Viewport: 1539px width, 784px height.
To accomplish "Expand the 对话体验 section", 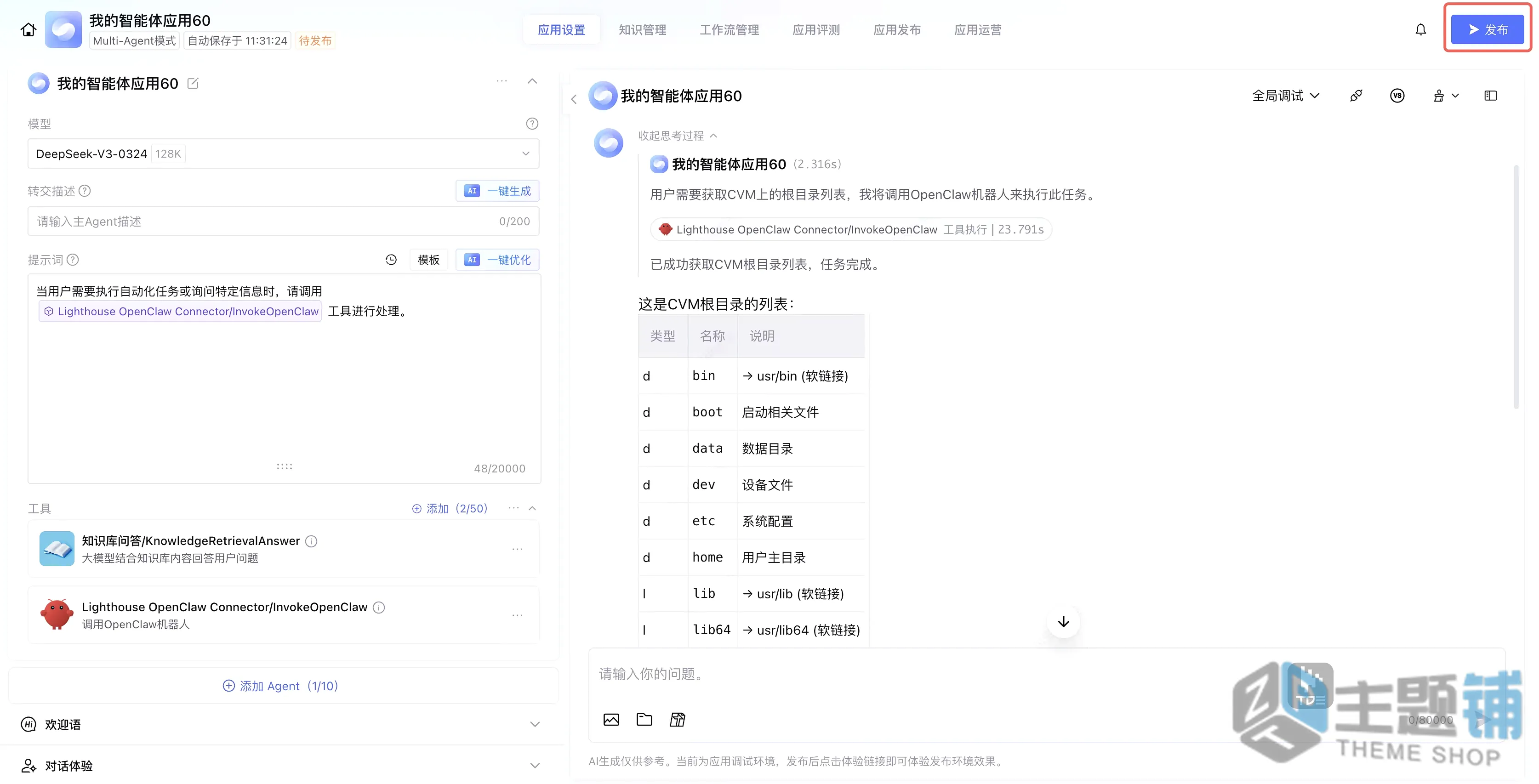I will point(535,766).
